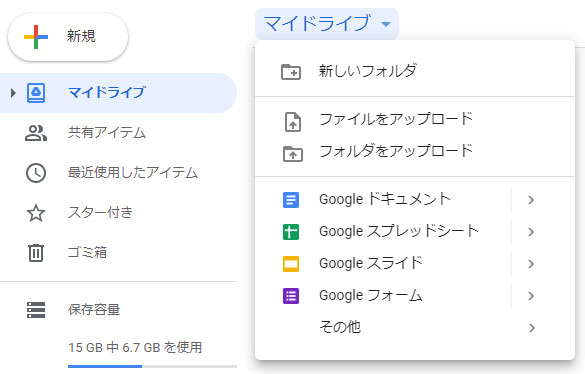Expand the マイドライブ tree triangle in sidebar

pyautogui.click(x=13, y=93)
